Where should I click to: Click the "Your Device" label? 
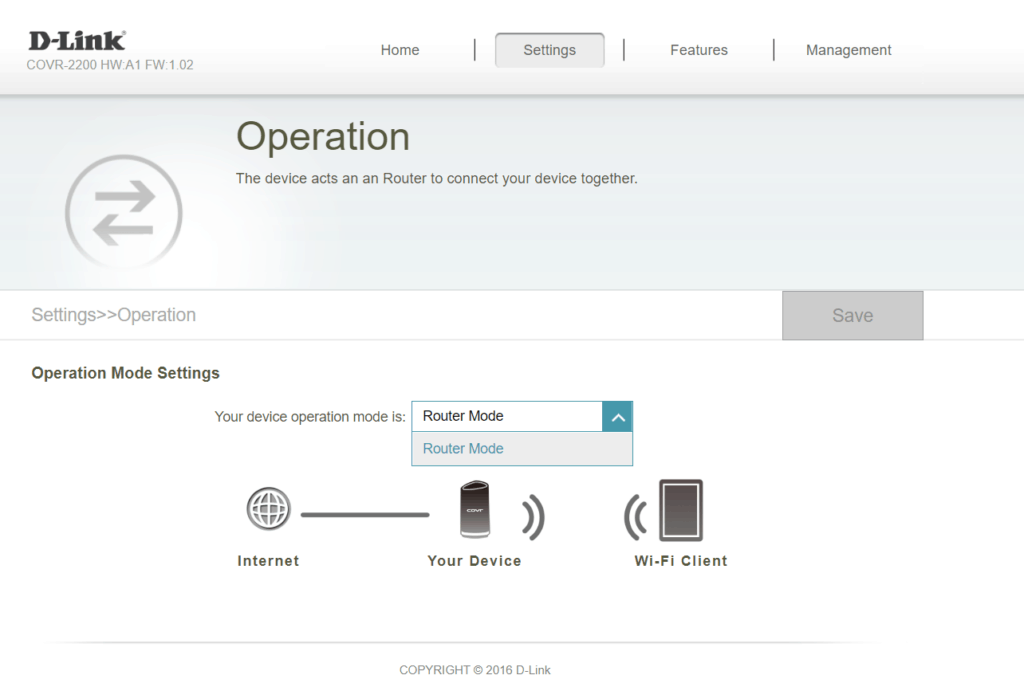click(x=474, y=561)
